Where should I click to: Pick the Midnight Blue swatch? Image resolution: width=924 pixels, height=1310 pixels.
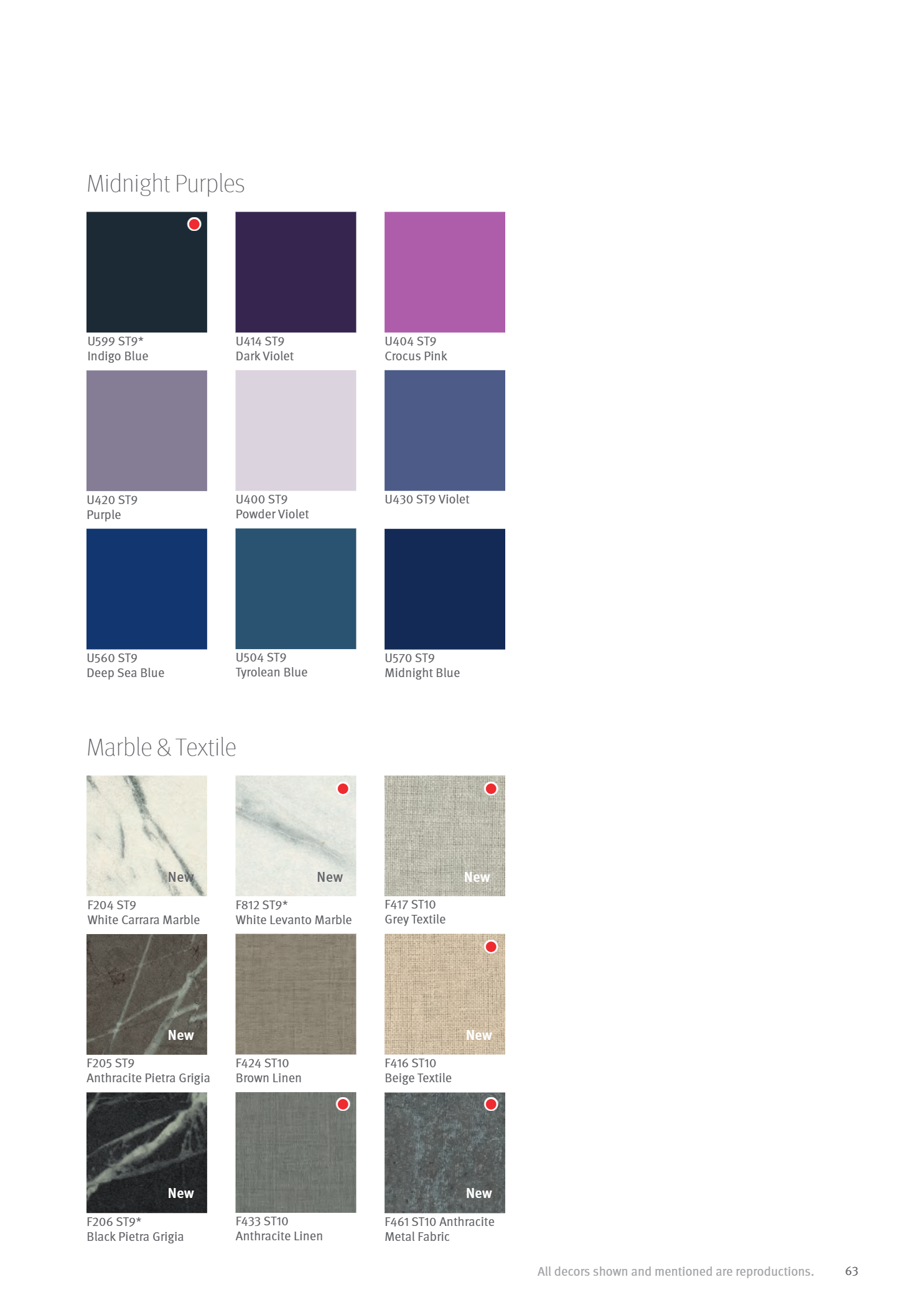pos(444,589)
